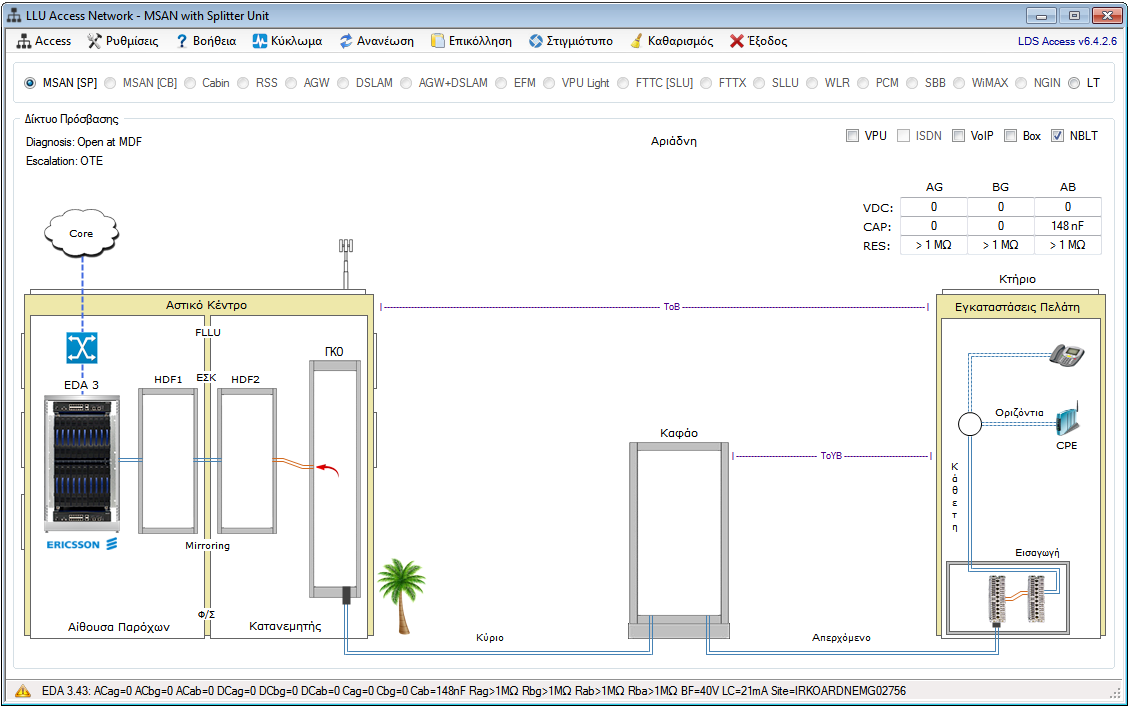Select the network switch icon above EDA 3
This screenshot has height=709, width=1129.
click(81, 348)
